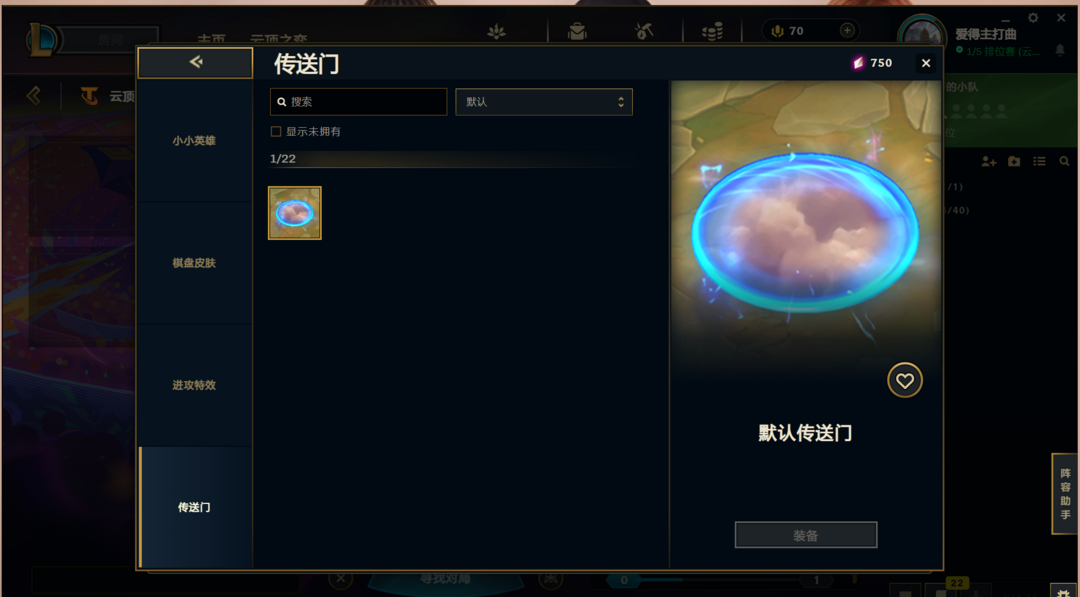Switch to the 小小英雄 tab
Image resolution: width=1080 pixels, height=597 pixels.
(x=195, y=140)
